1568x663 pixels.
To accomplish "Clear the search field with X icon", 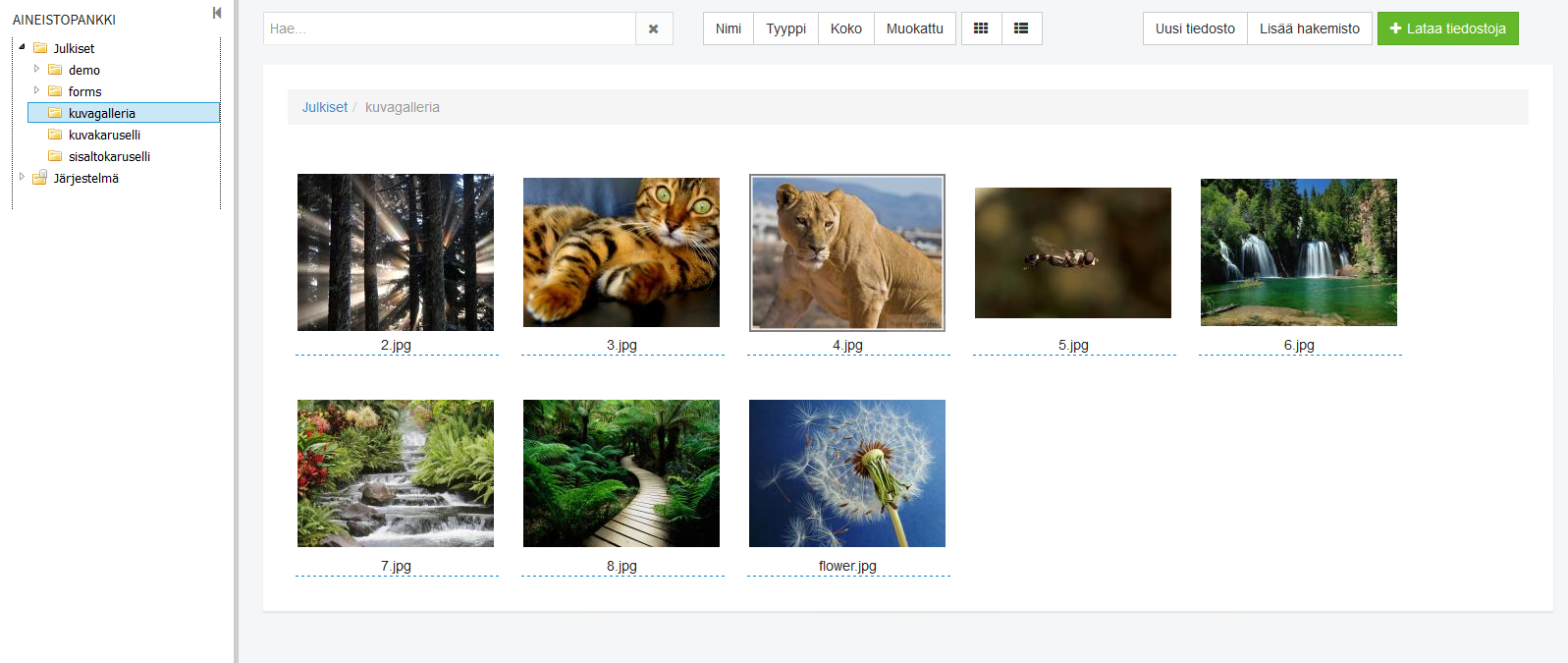I will (654, 28).
